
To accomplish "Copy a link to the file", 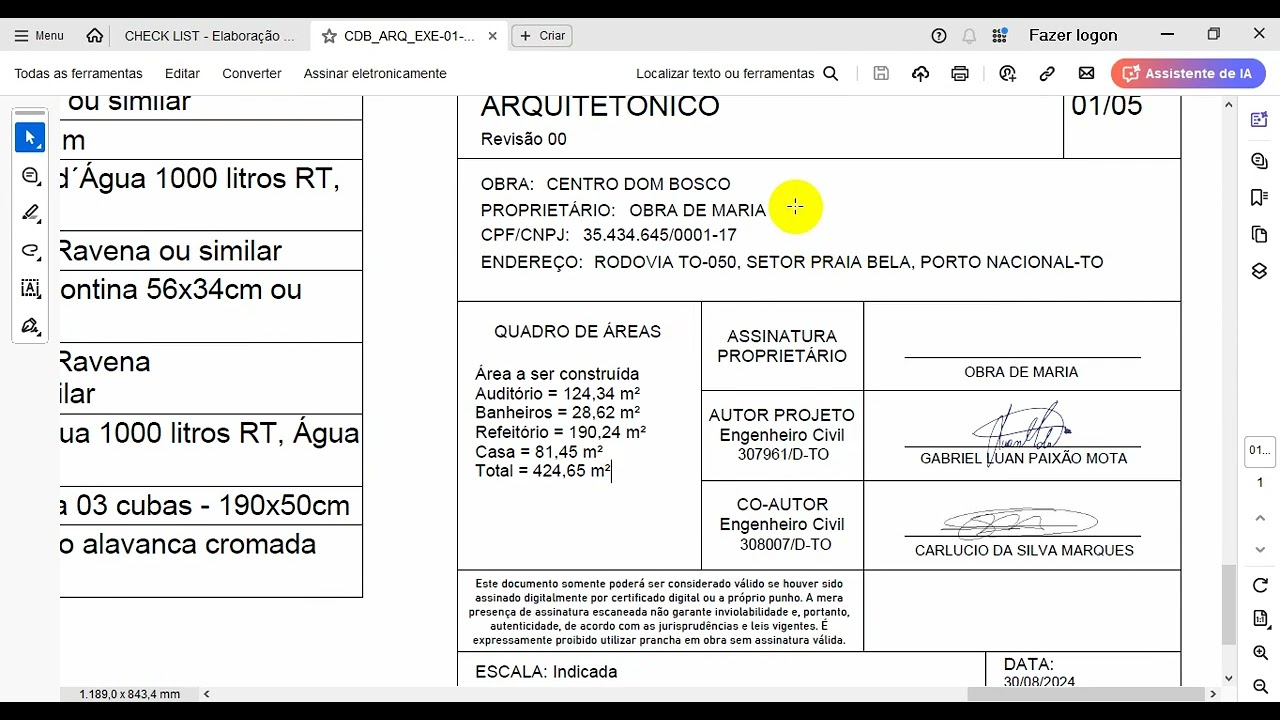I will click(x=1047, y=73).
